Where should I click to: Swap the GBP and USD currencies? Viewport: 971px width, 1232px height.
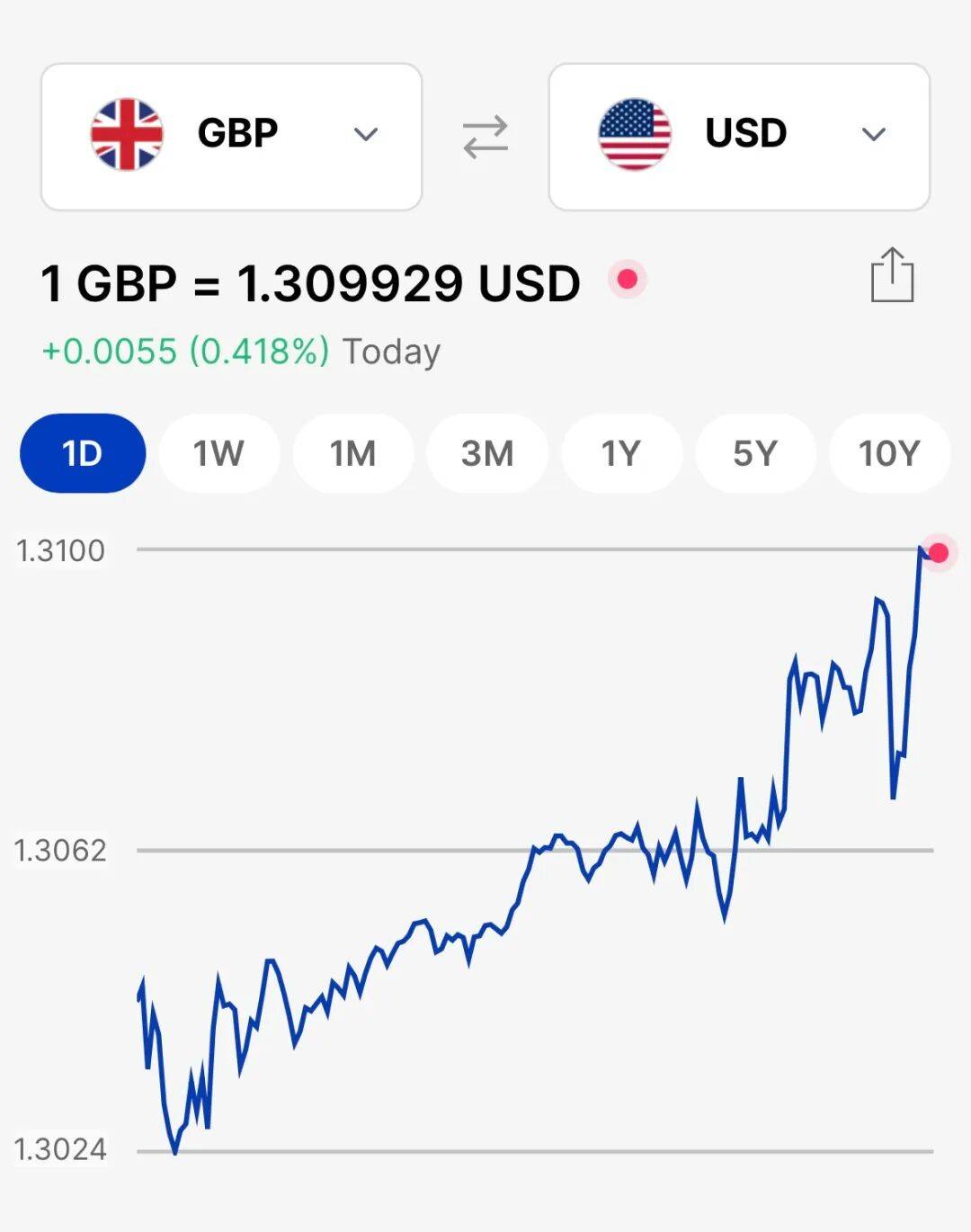[485, 137]
